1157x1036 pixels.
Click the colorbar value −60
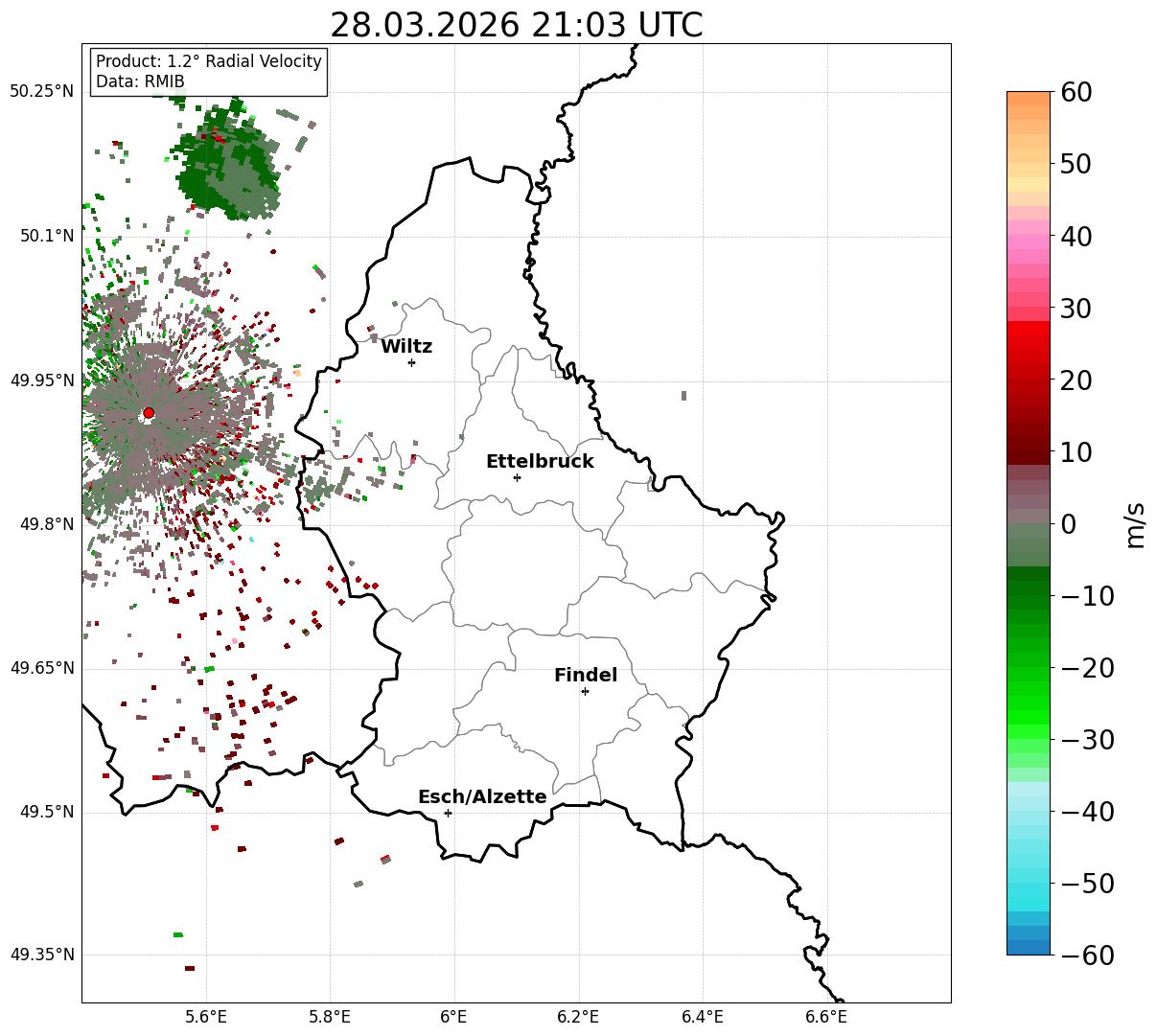click(1087, 955)
